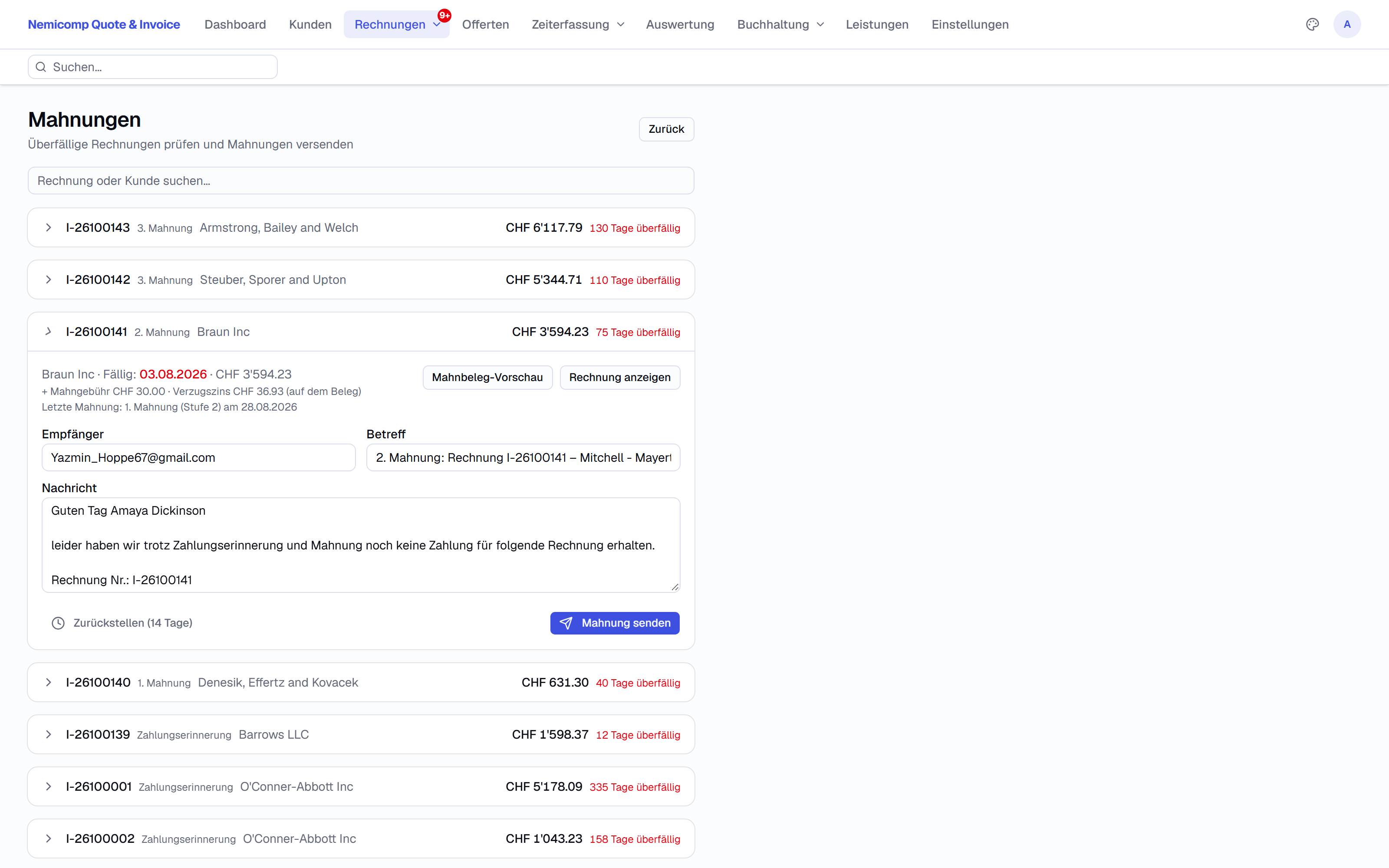
Task: Click customer name Armstrong, Bailey and Welch
Action: coord(279,227)
